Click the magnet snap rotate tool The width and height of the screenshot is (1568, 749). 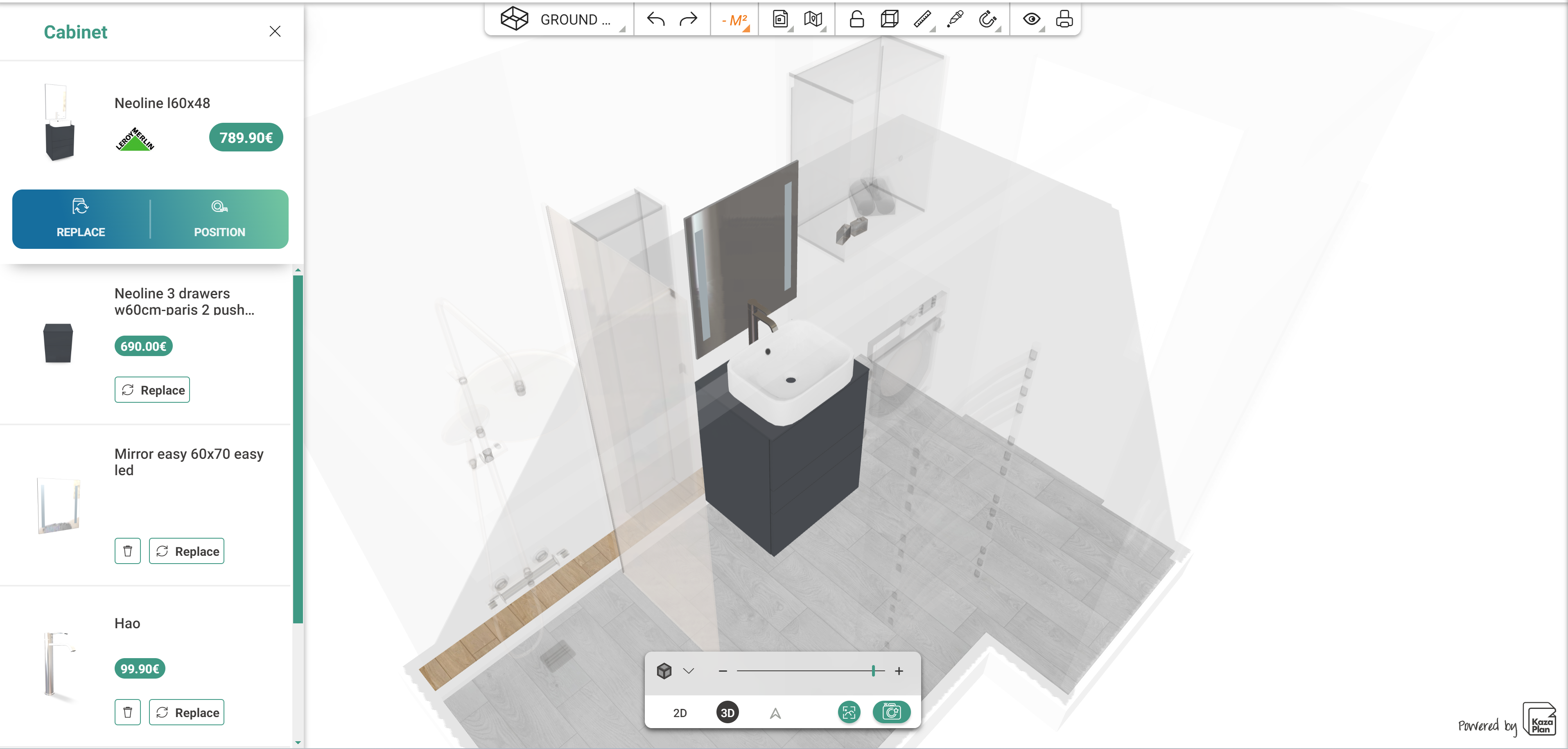tap(988, 20)
